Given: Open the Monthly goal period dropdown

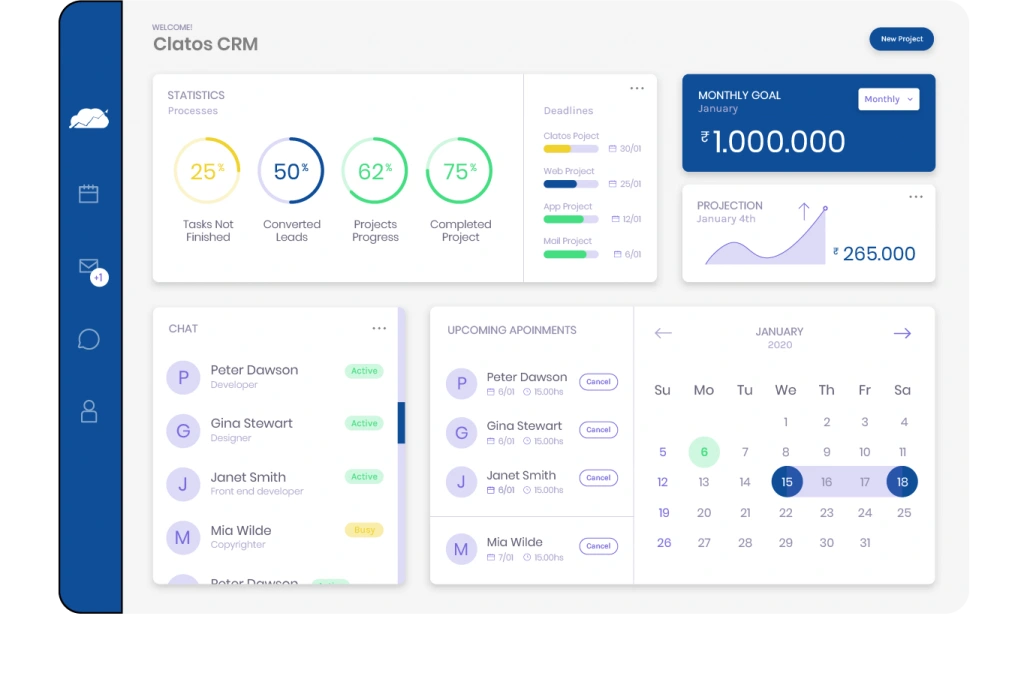Looking at the screenshot, I should click(888, 99).
